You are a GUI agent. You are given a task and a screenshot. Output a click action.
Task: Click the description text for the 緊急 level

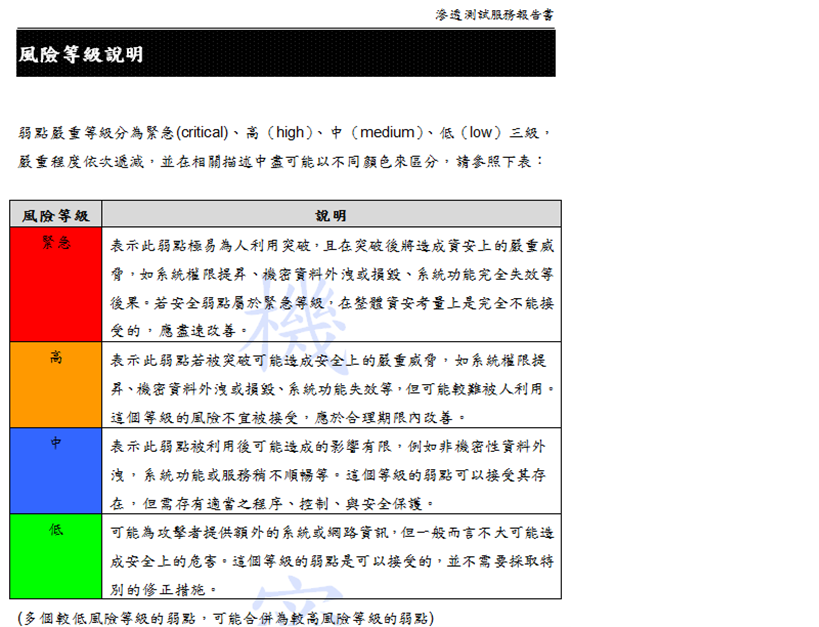[331, 286]
